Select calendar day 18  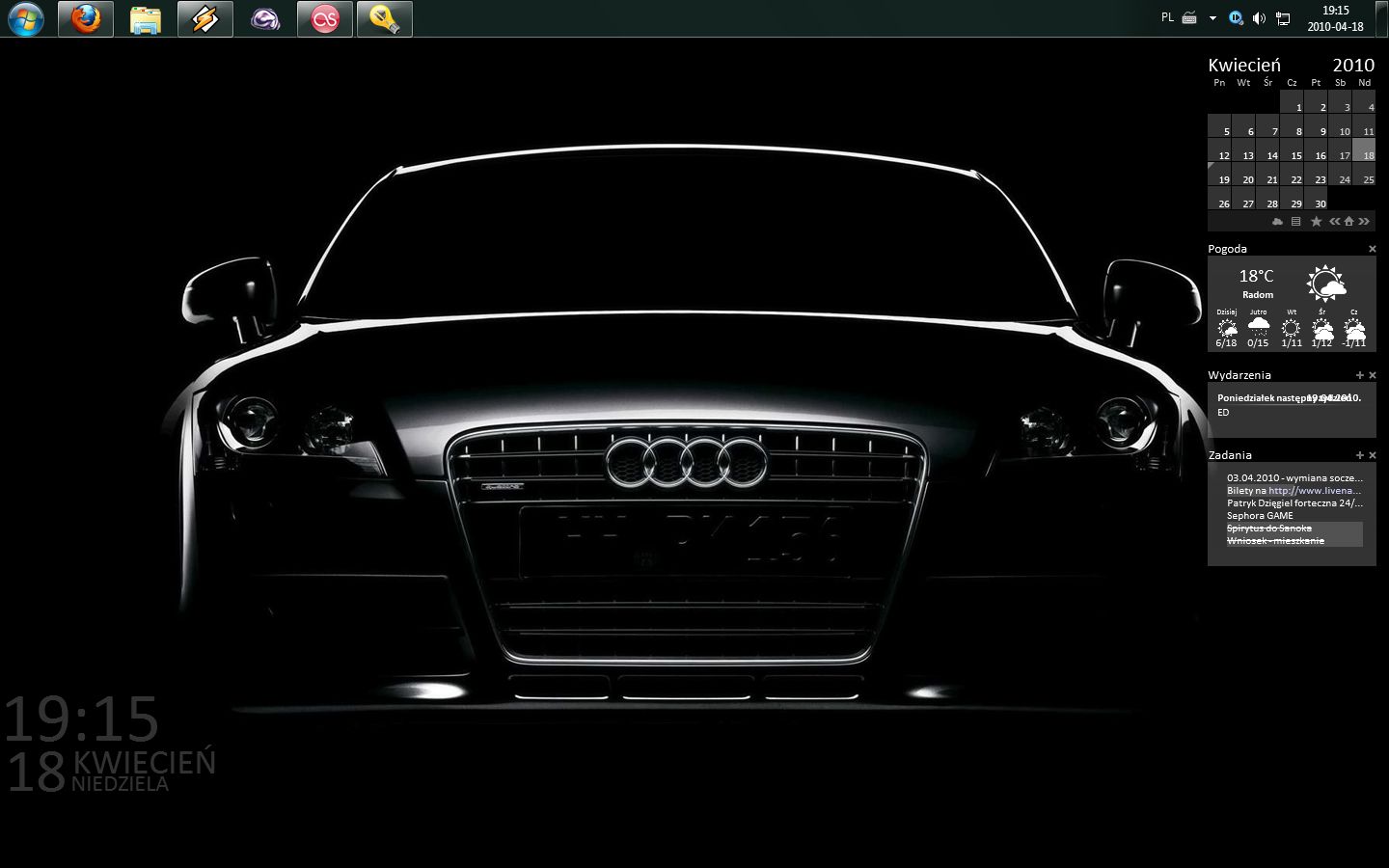point(1364,150)
